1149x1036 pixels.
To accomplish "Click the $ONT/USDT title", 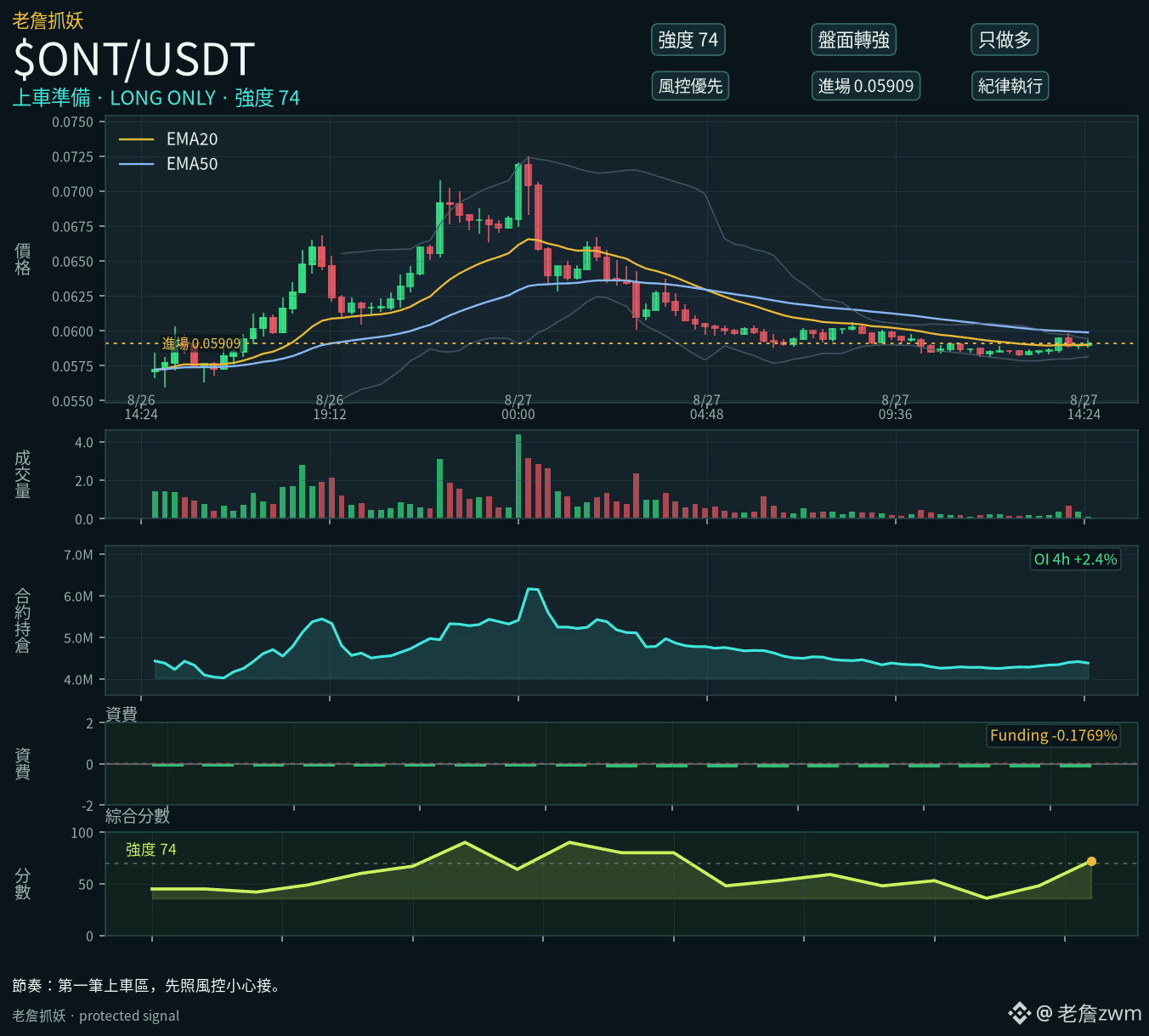I will point(134,59).
